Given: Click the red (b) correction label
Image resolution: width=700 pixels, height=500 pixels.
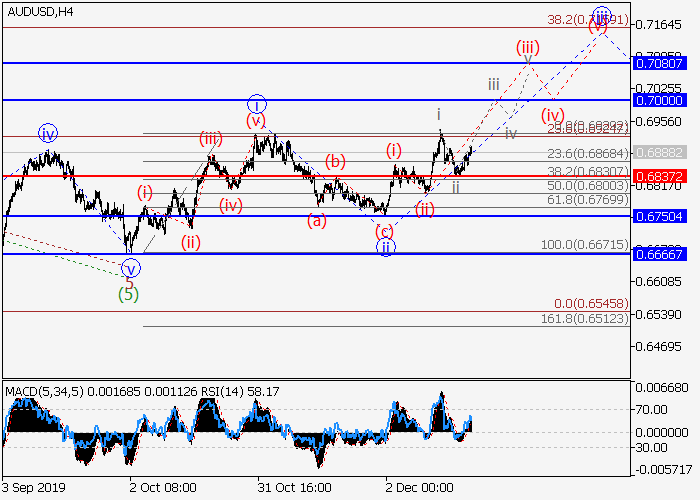Looking at the screenshot, I should point(336,161).
